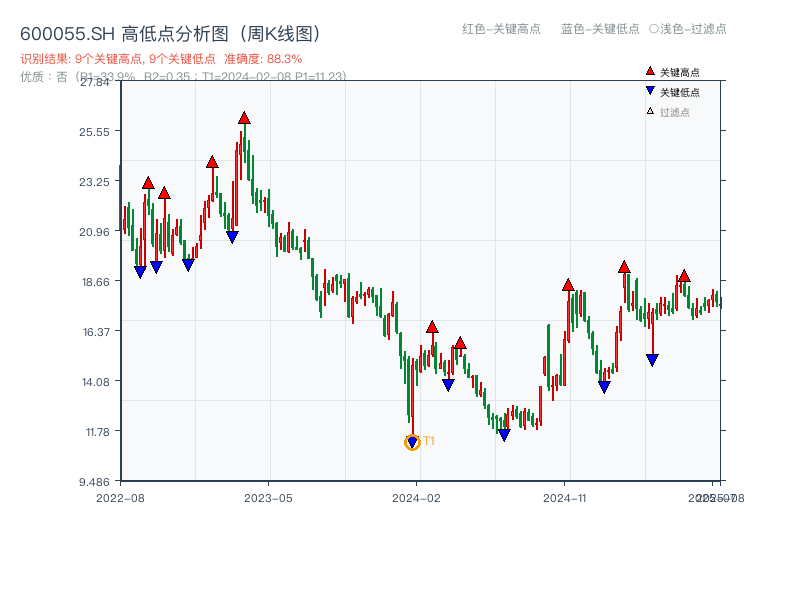Click the first blue low marker after 2022-08
800x600 pixels.
140,272
